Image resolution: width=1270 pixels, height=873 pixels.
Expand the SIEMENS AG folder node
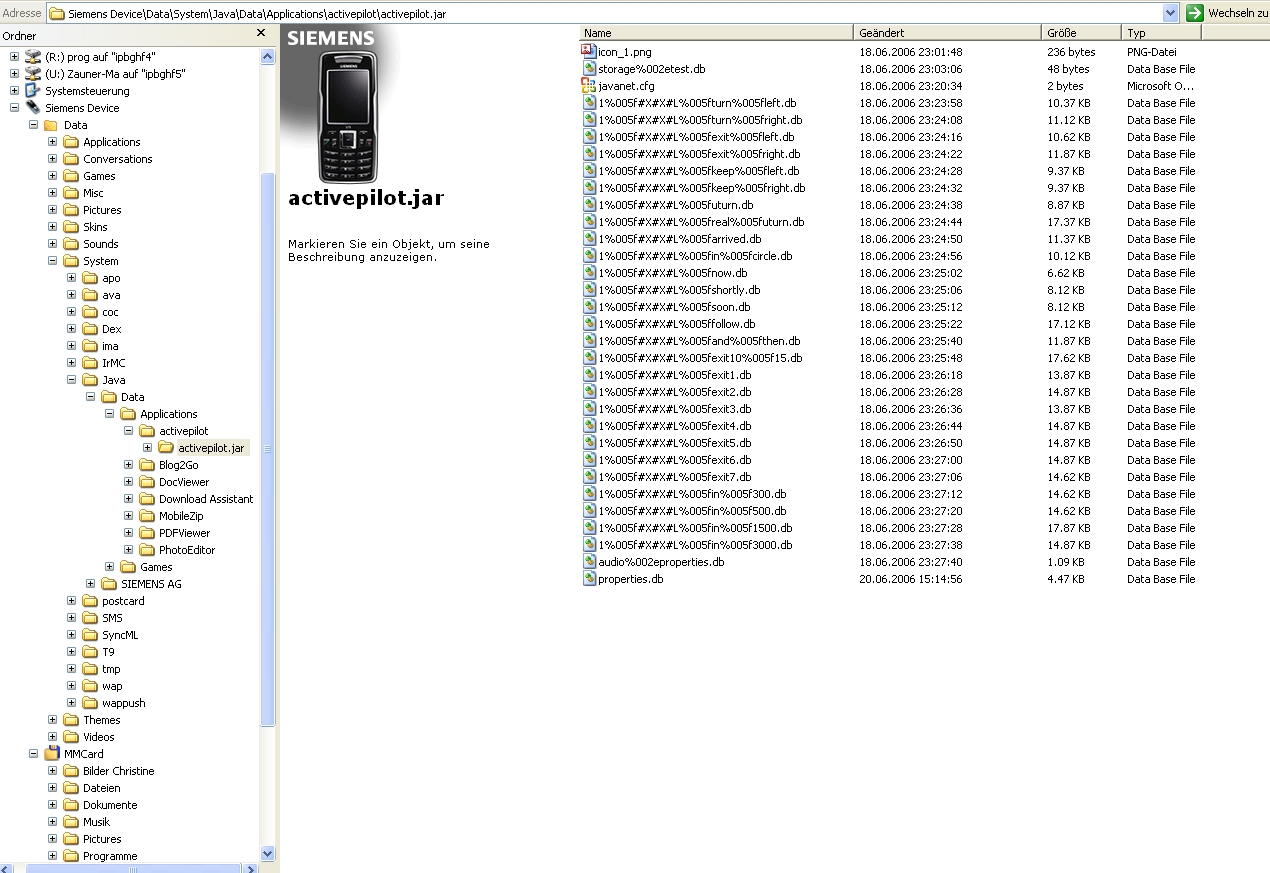90,584
